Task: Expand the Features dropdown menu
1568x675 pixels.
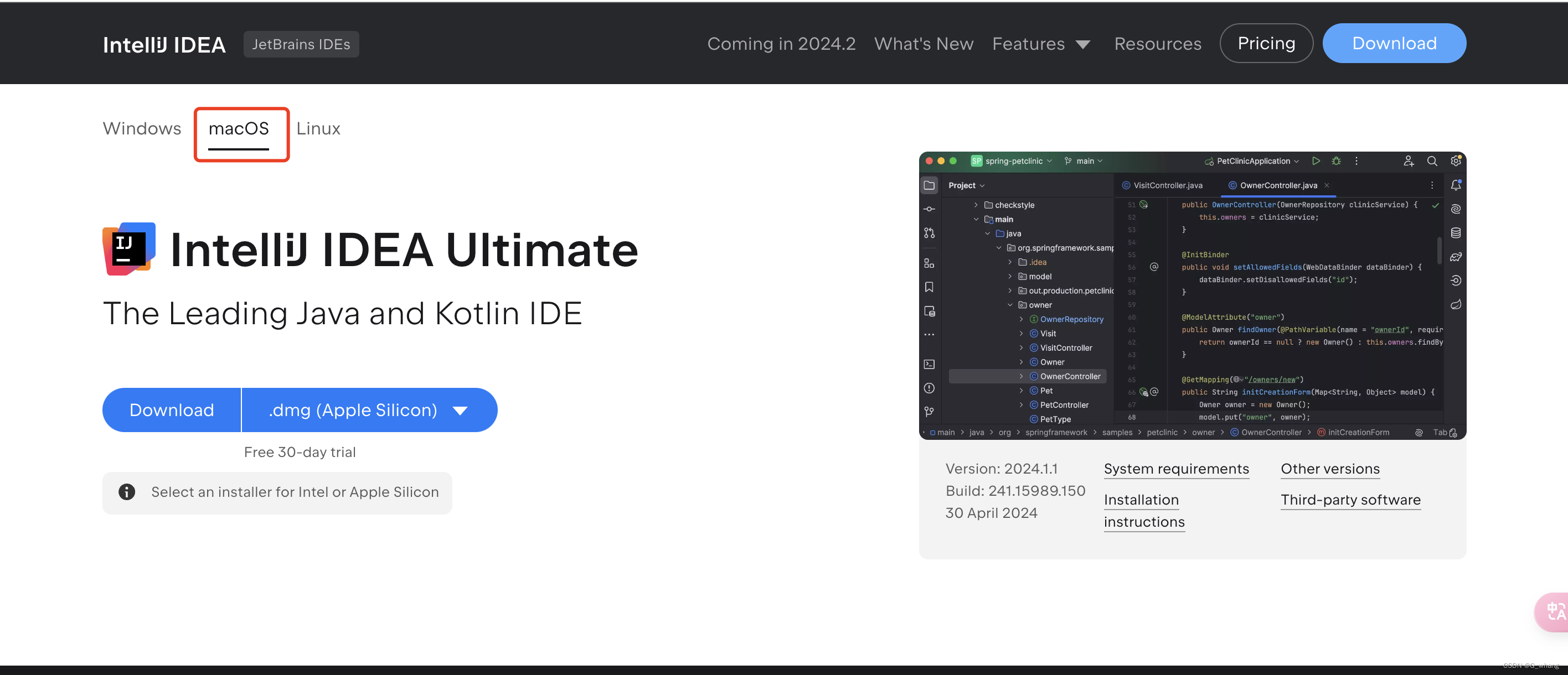Action: pos(1041,44)
